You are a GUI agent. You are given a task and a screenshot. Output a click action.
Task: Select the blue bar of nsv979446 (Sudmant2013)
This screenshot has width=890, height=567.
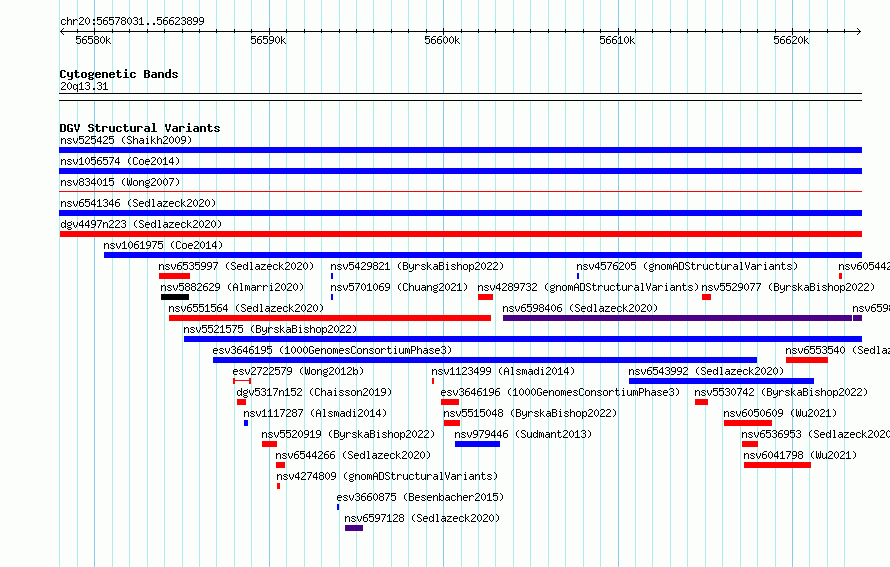click(477, 444)
